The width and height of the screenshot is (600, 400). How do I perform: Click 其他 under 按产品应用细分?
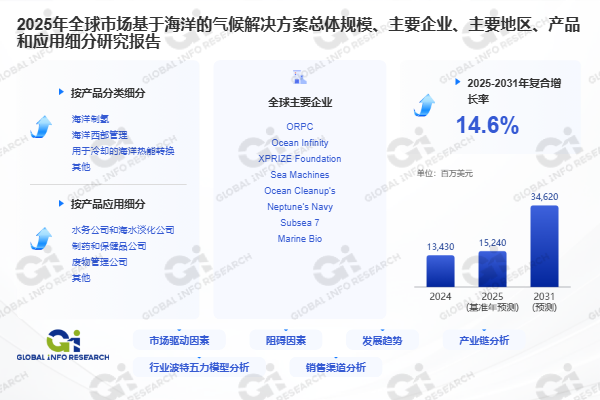[x=81, y=278]
